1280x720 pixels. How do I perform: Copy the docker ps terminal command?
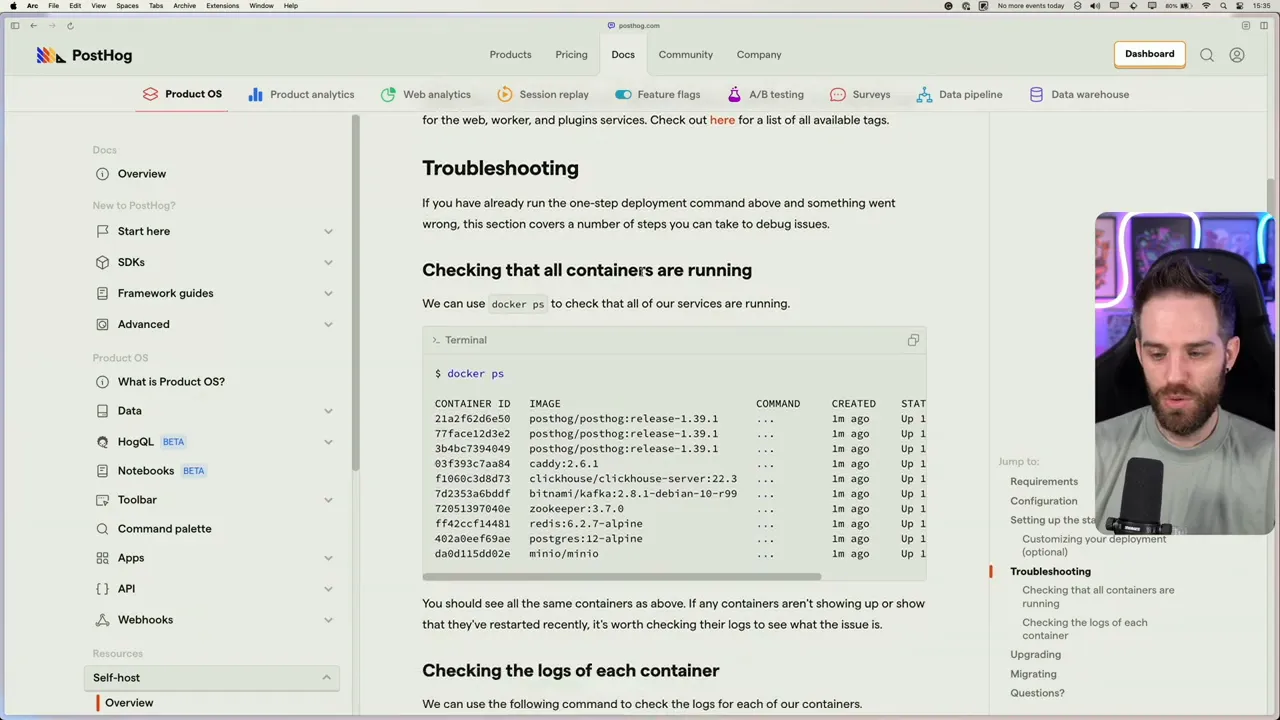coord(913,340)
